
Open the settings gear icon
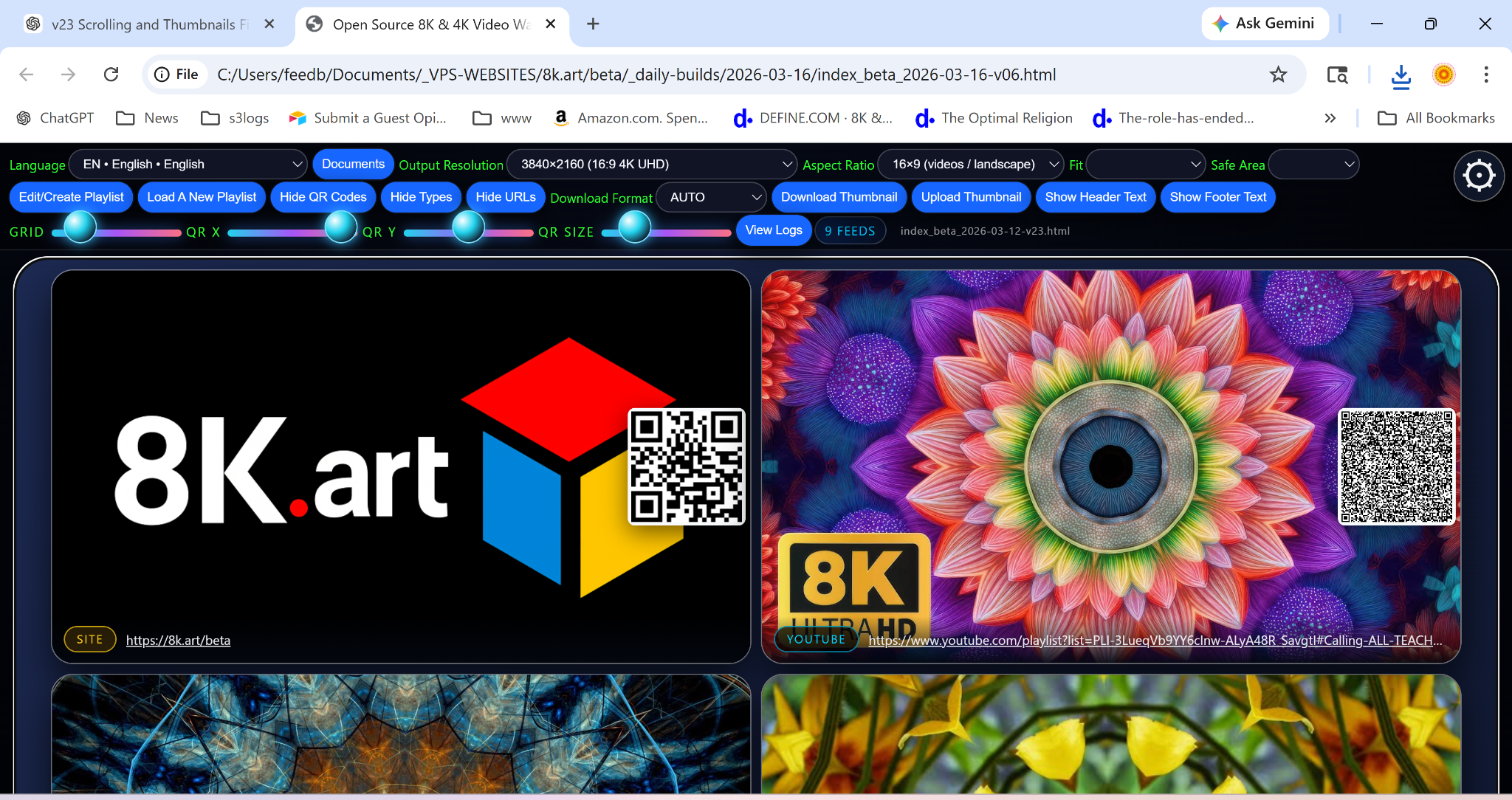(x=1479, y=176)
